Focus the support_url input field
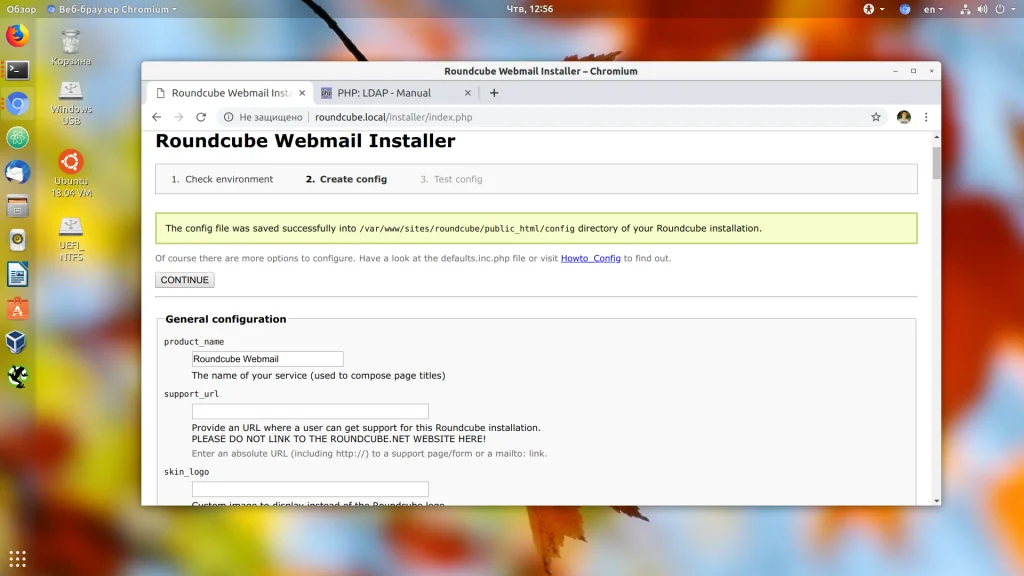This screenshot has height=576, width=1024. click(x=310, y=411)
